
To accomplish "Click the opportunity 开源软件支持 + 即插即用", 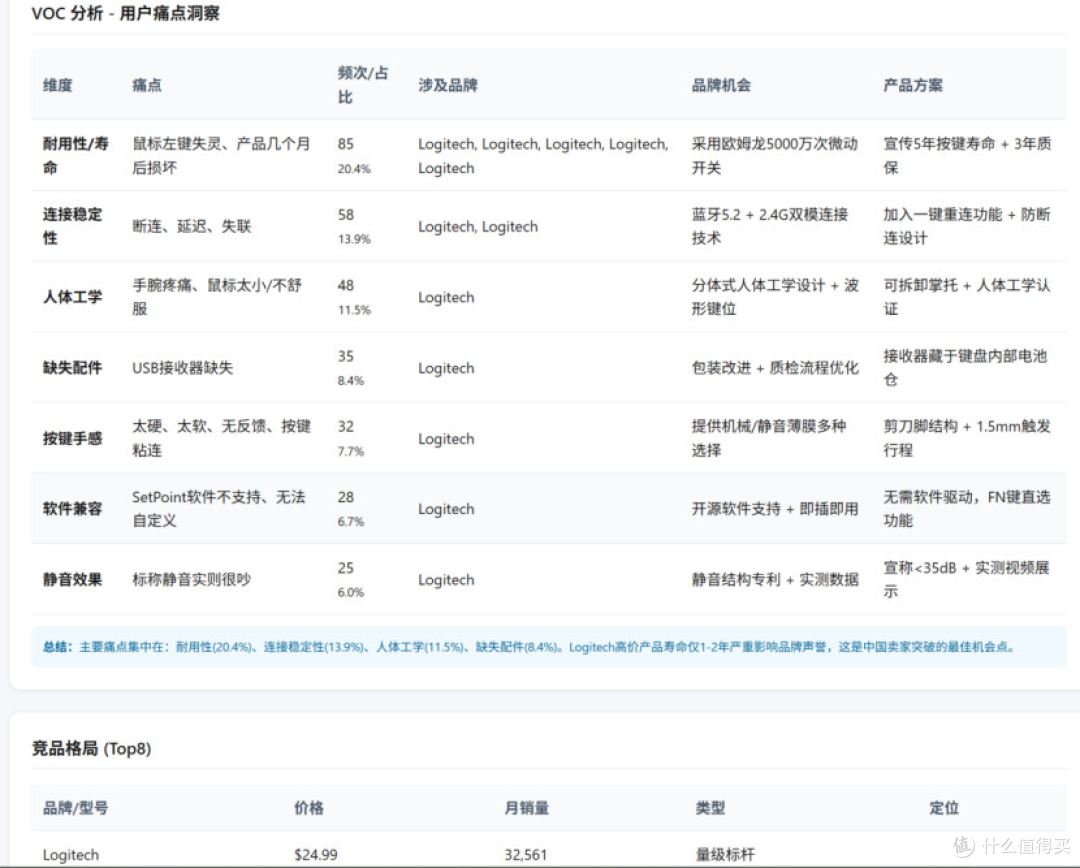I will pos(775,509).
